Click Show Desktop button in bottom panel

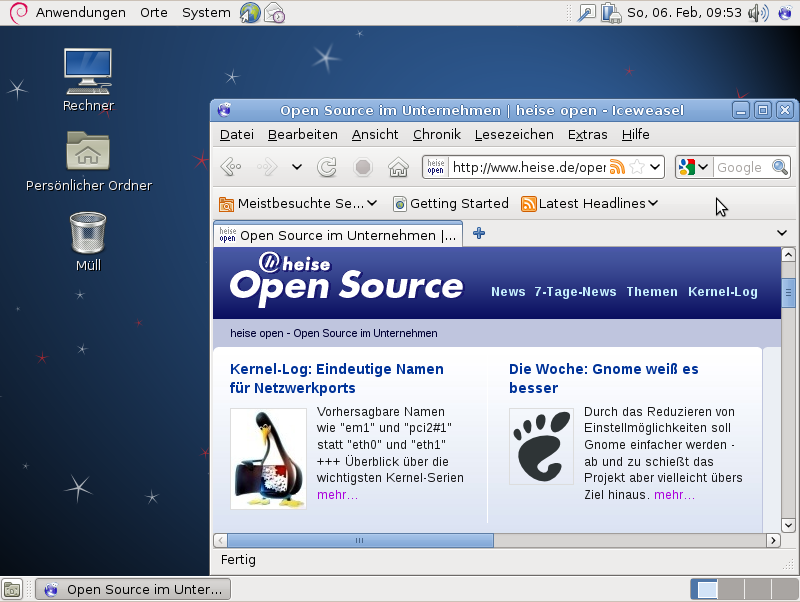(x=12, y=590)
